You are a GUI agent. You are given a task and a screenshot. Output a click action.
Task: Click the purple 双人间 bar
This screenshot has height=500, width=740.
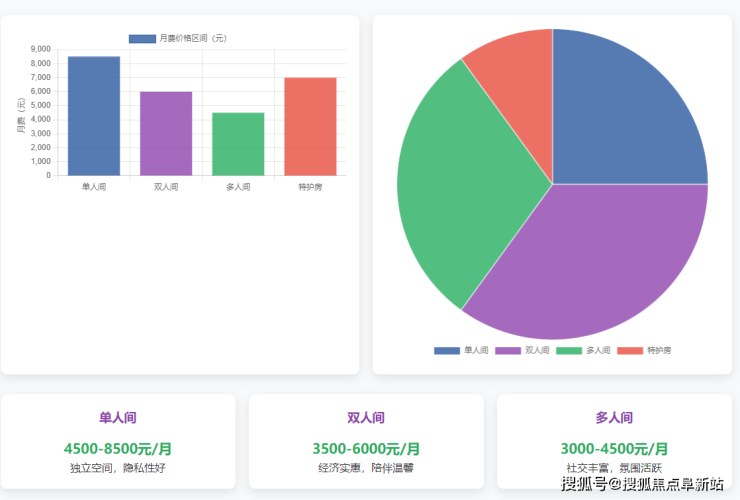[x=166, y=133]
